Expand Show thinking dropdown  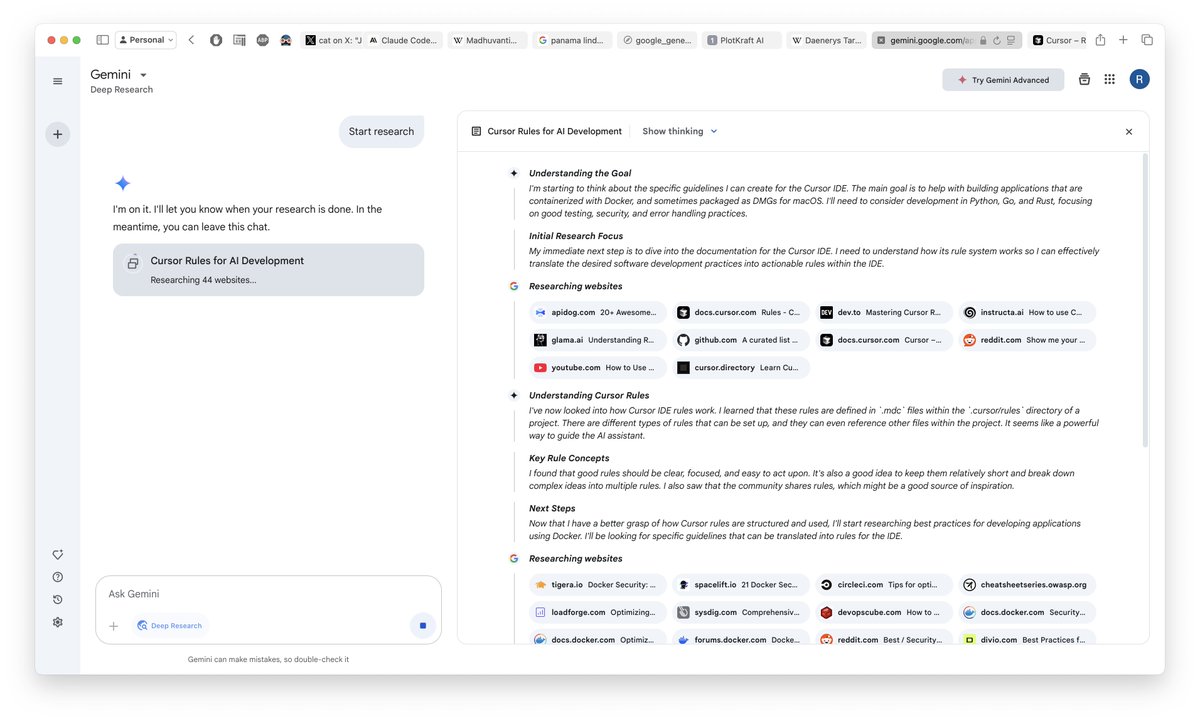[680, 131]
